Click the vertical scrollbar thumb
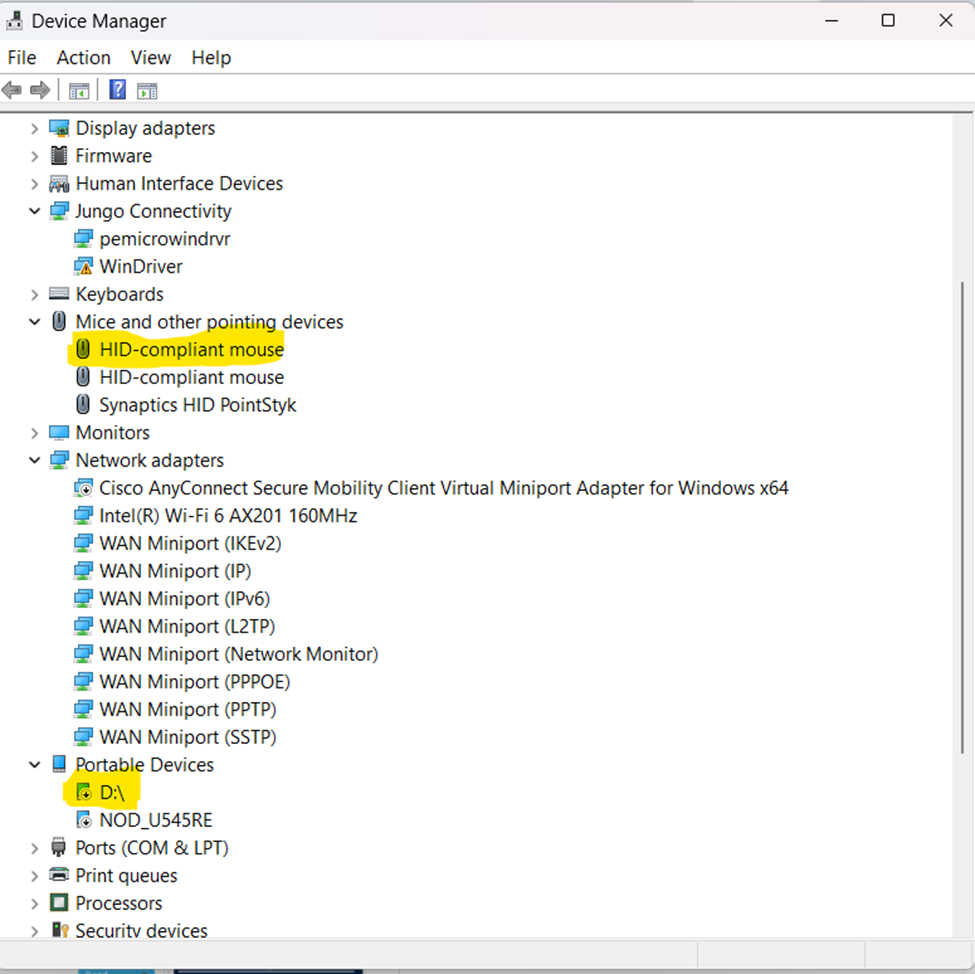Screen dimensions: 975x974 pyautogui.click(x=963, y=517)
